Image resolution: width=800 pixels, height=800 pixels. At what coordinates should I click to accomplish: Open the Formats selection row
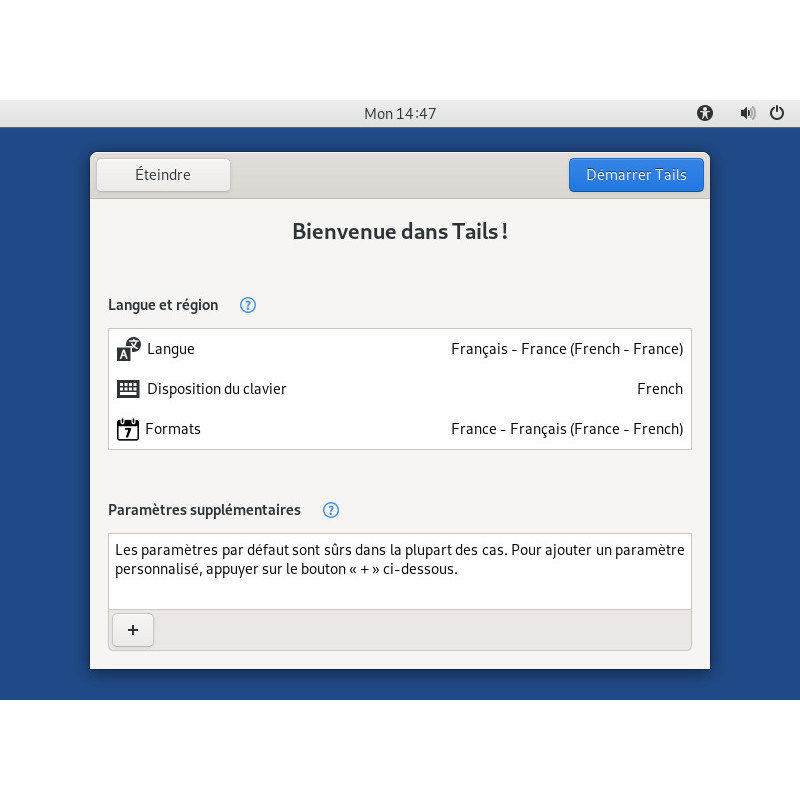click(400, 428)
